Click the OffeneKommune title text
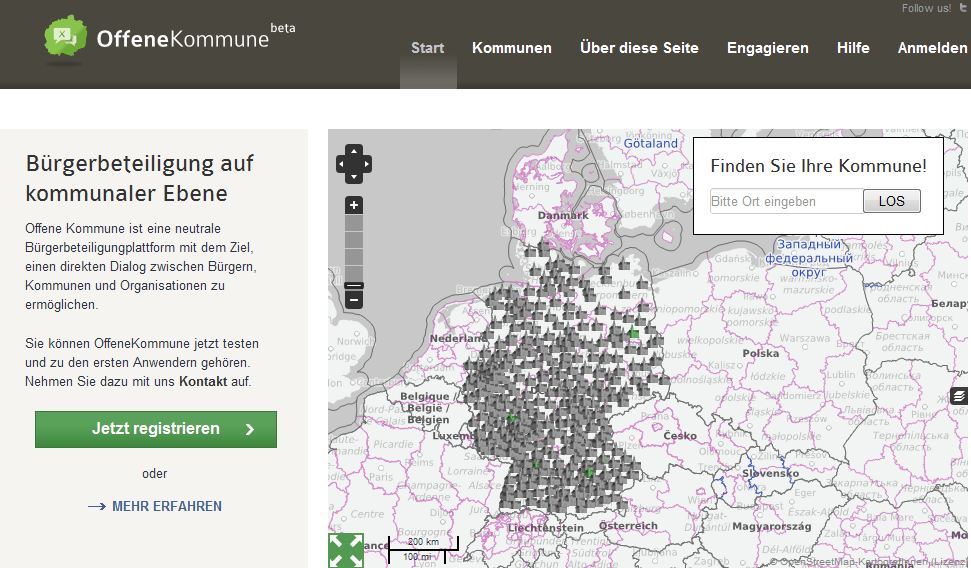 click(x=183, y=39)
